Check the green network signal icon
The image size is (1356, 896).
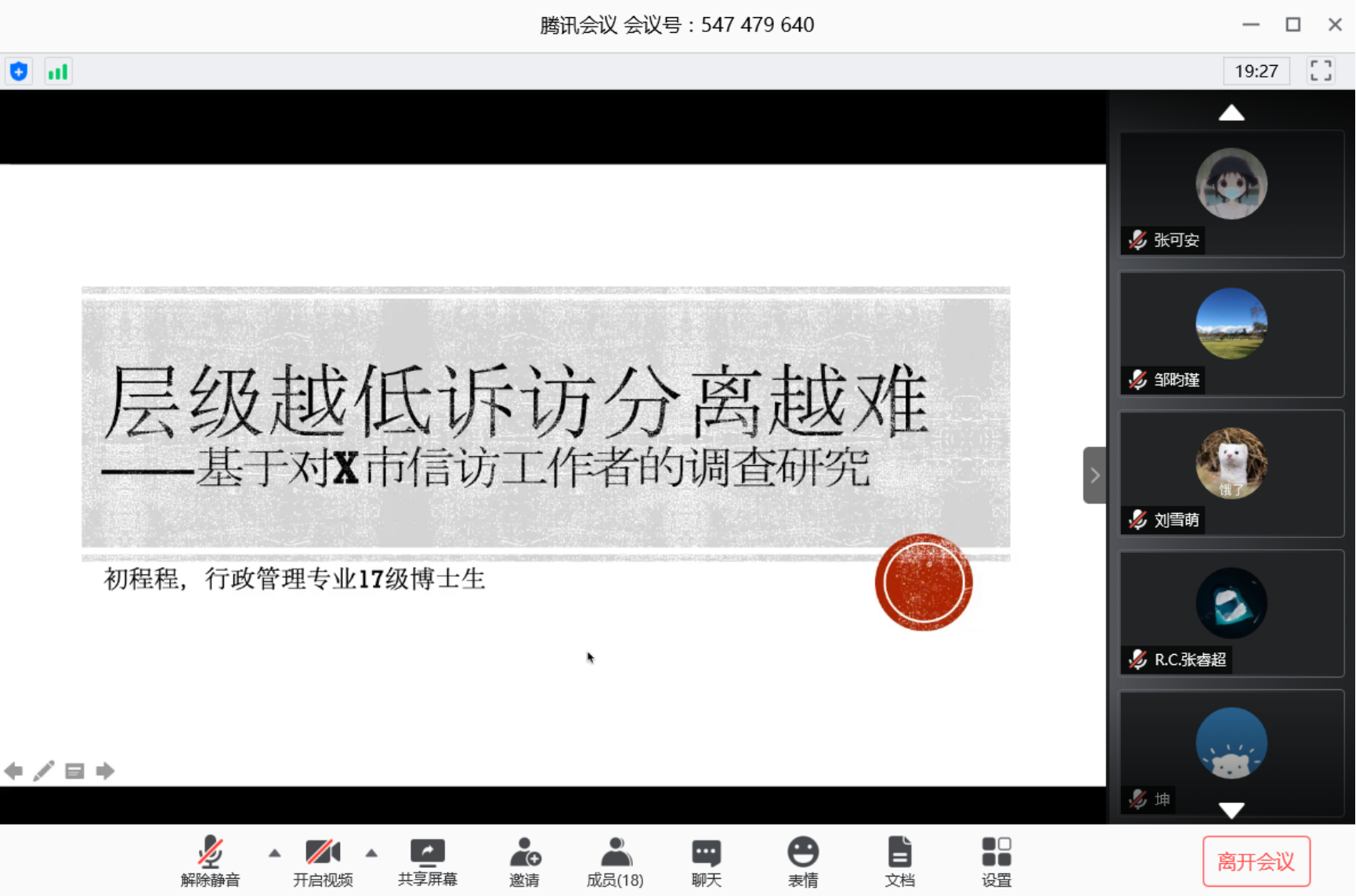[58, 72]
